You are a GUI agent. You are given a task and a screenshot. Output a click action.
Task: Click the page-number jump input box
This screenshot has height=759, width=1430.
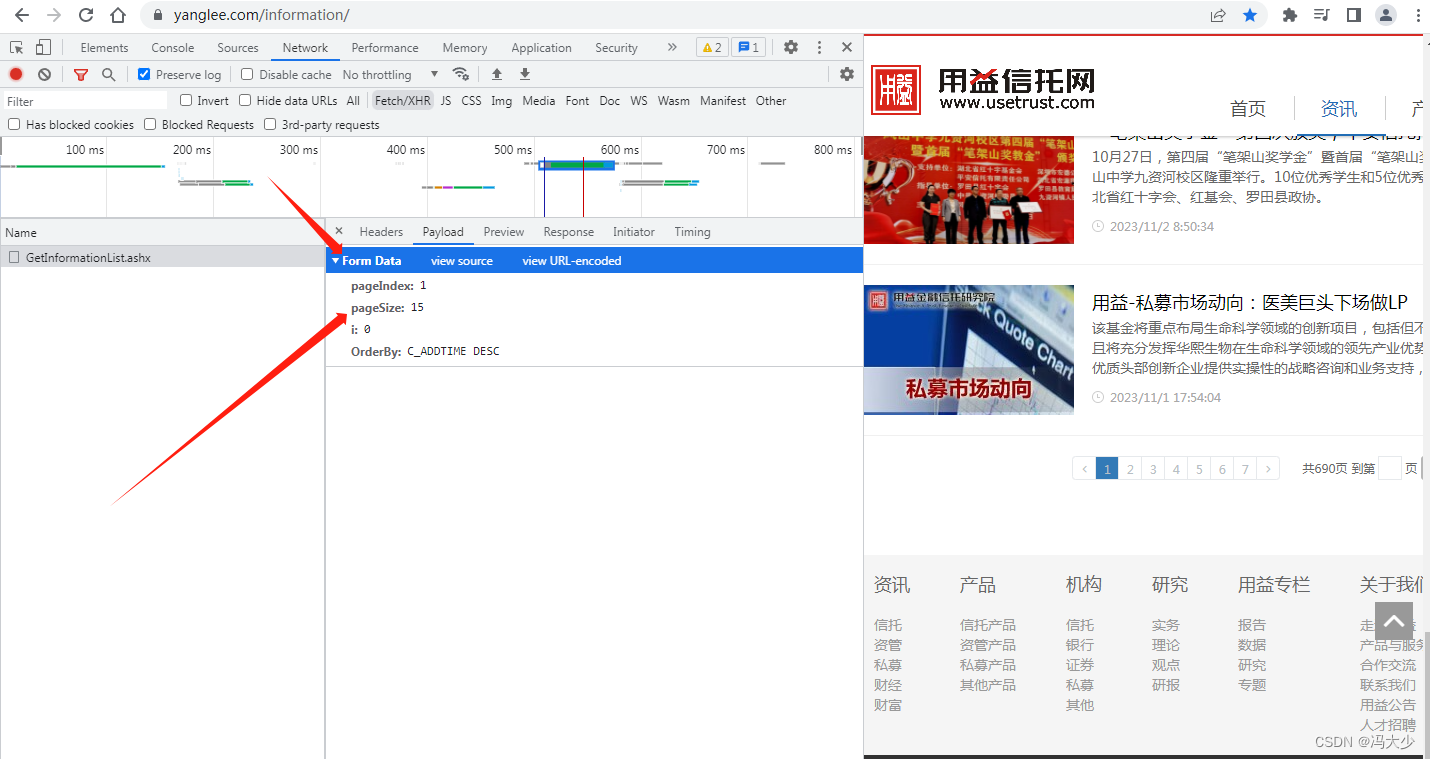click(x=1390, y=468)
